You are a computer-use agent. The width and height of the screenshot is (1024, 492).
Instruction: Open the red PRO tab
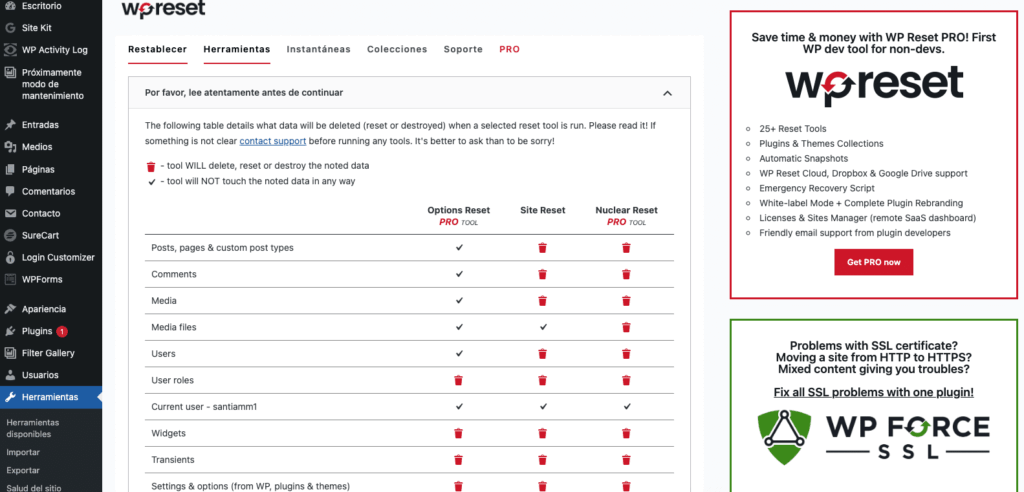509,49
